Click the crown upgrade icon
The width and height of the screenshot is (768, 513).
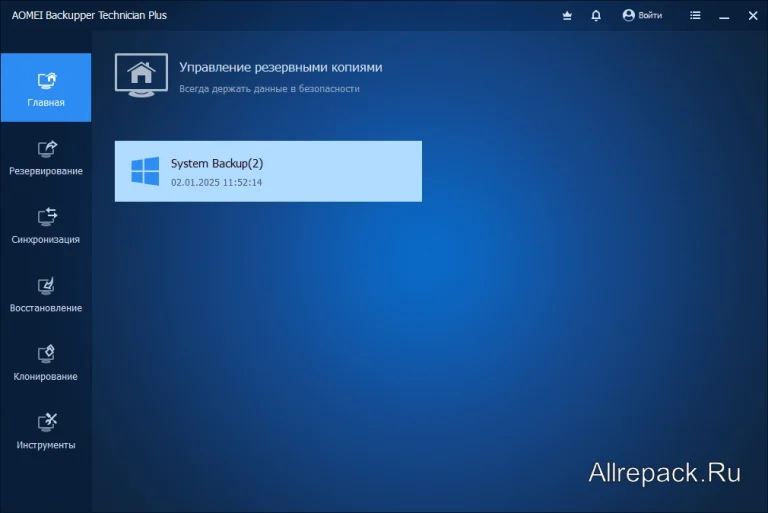tap(567, 16)
